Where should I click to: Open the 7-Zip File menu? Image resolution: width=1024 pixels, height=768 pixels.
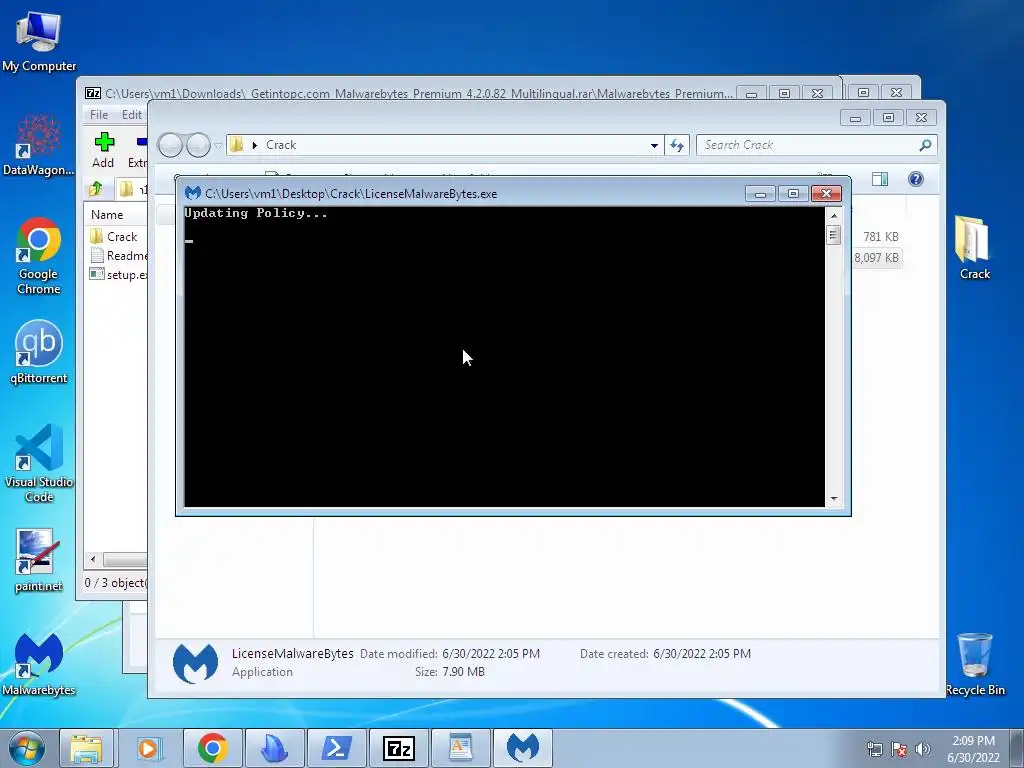[99, 114]
